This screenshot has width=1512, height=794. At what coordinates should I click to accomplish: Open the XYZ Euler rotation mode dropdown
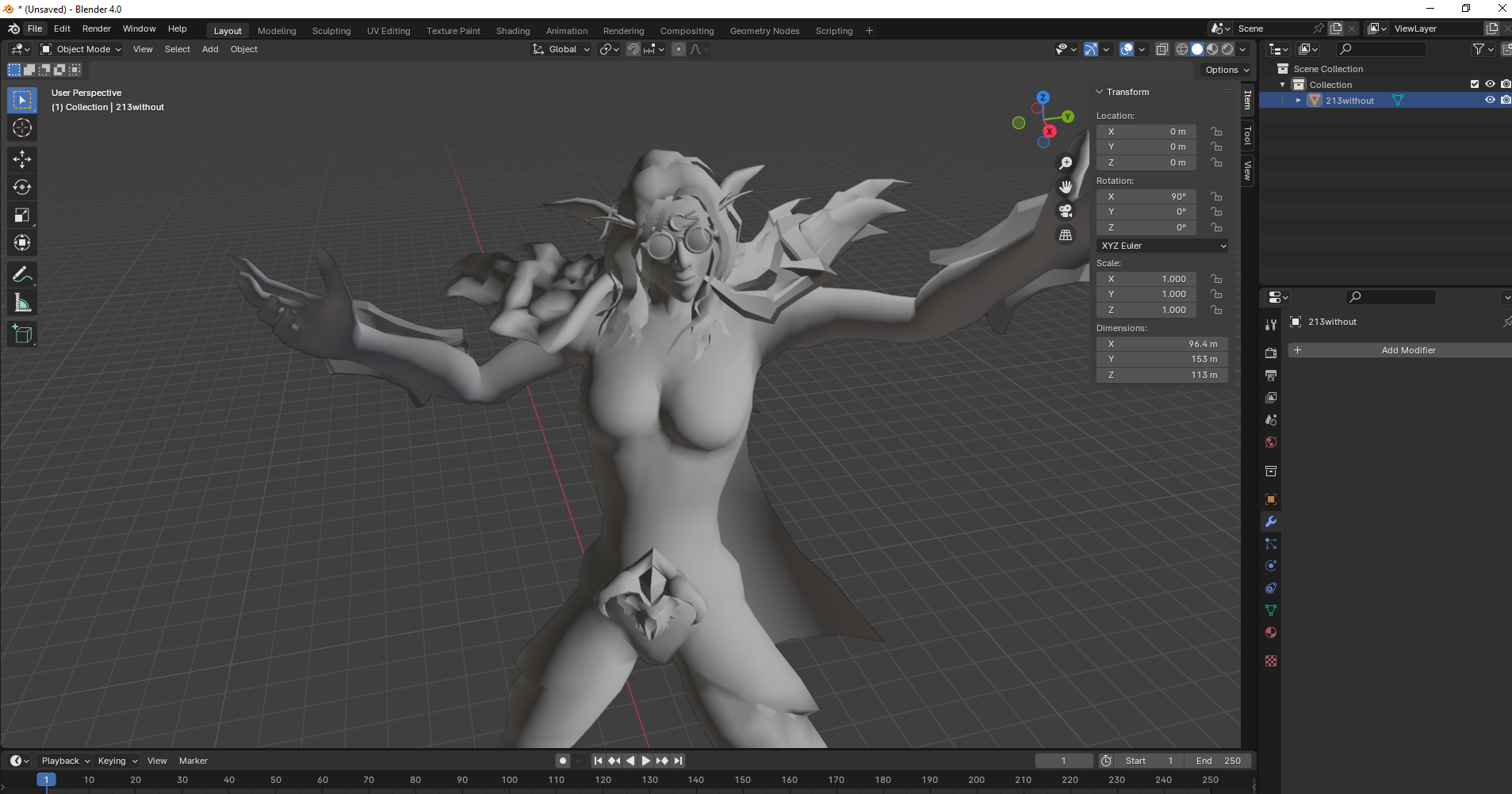tap(1162, 246)
